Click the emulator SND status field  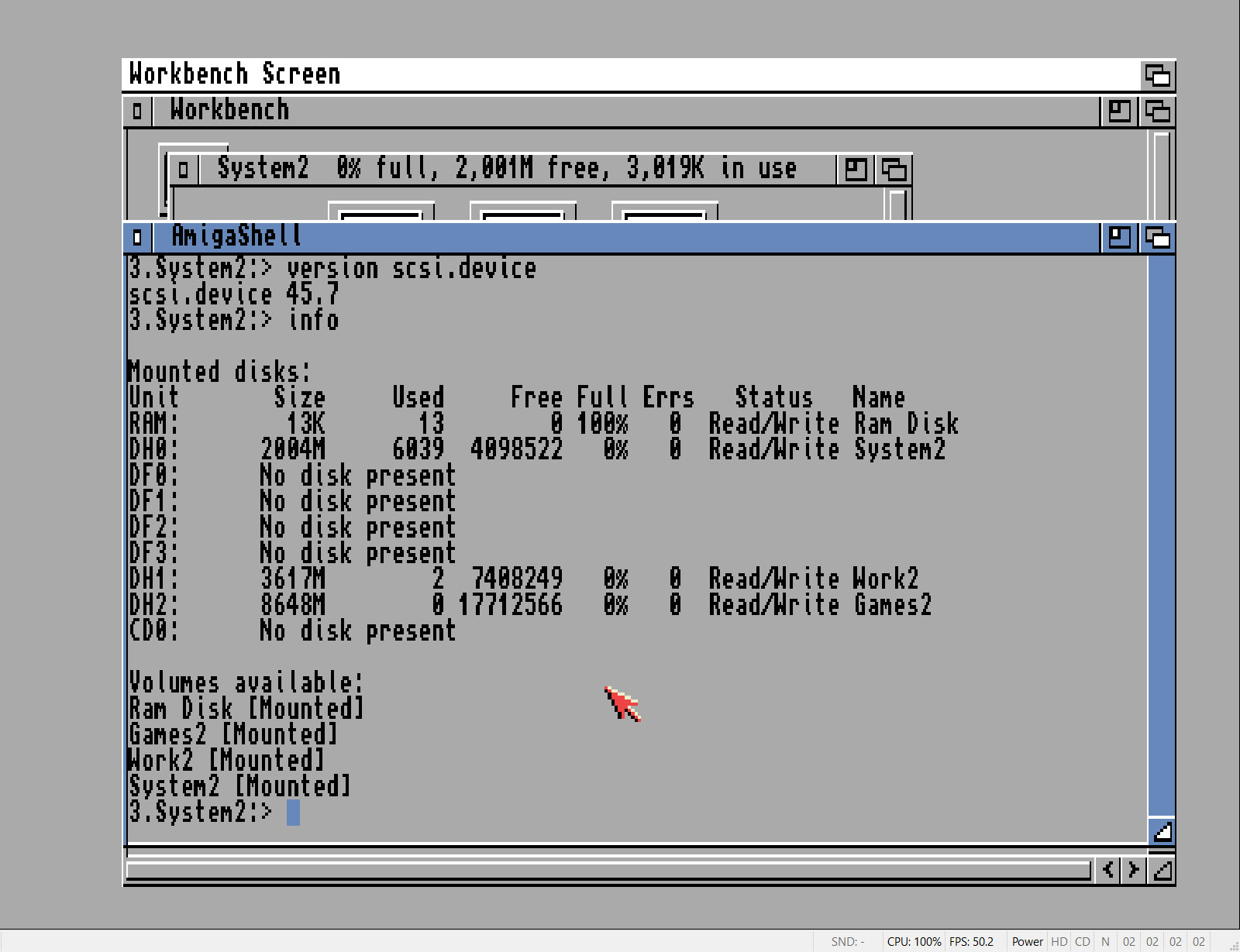[848, 942]
